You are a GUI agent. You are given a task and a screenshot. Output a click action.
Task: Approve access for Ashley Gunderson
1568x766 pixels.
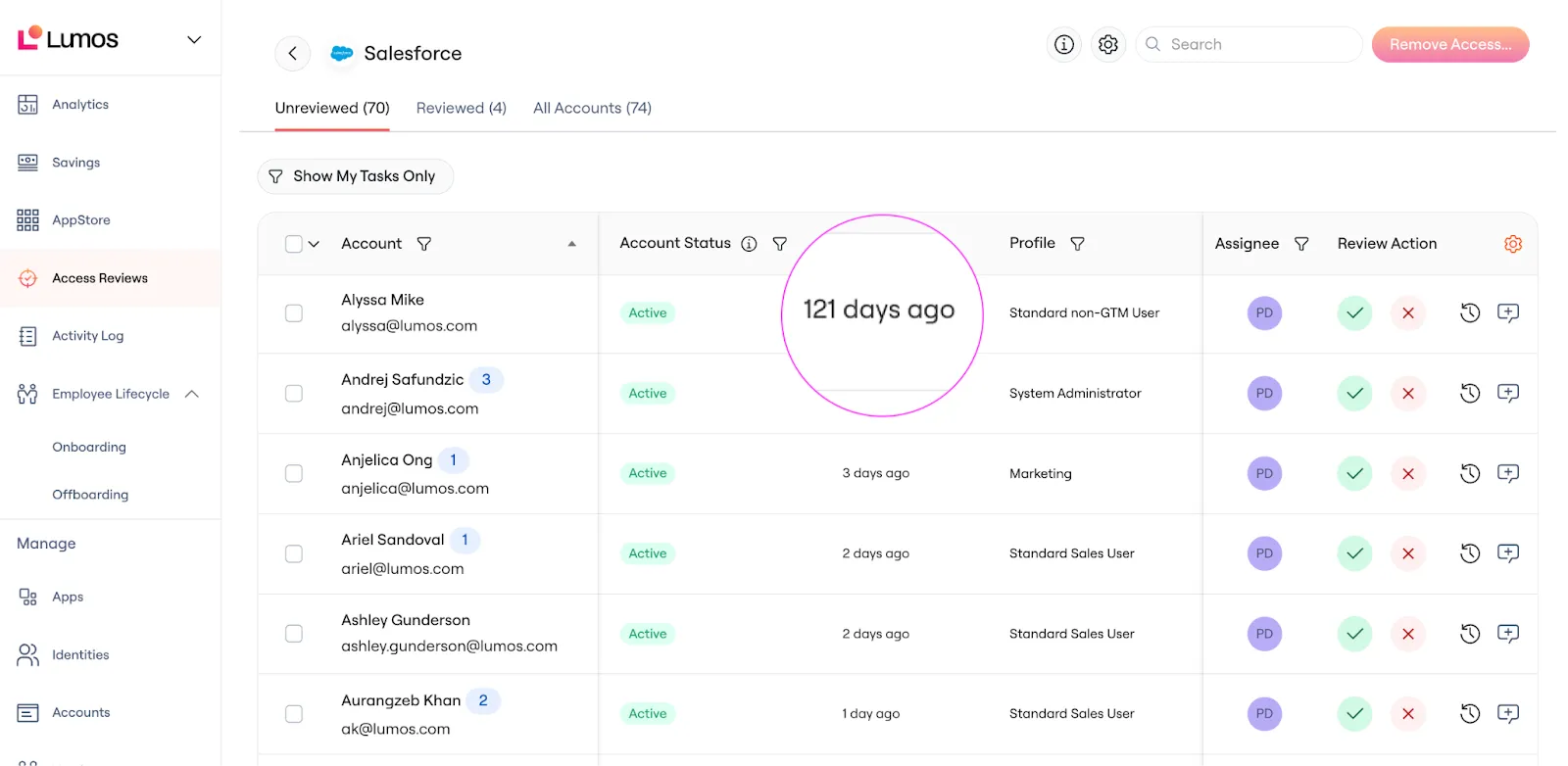coord(1354,634)
